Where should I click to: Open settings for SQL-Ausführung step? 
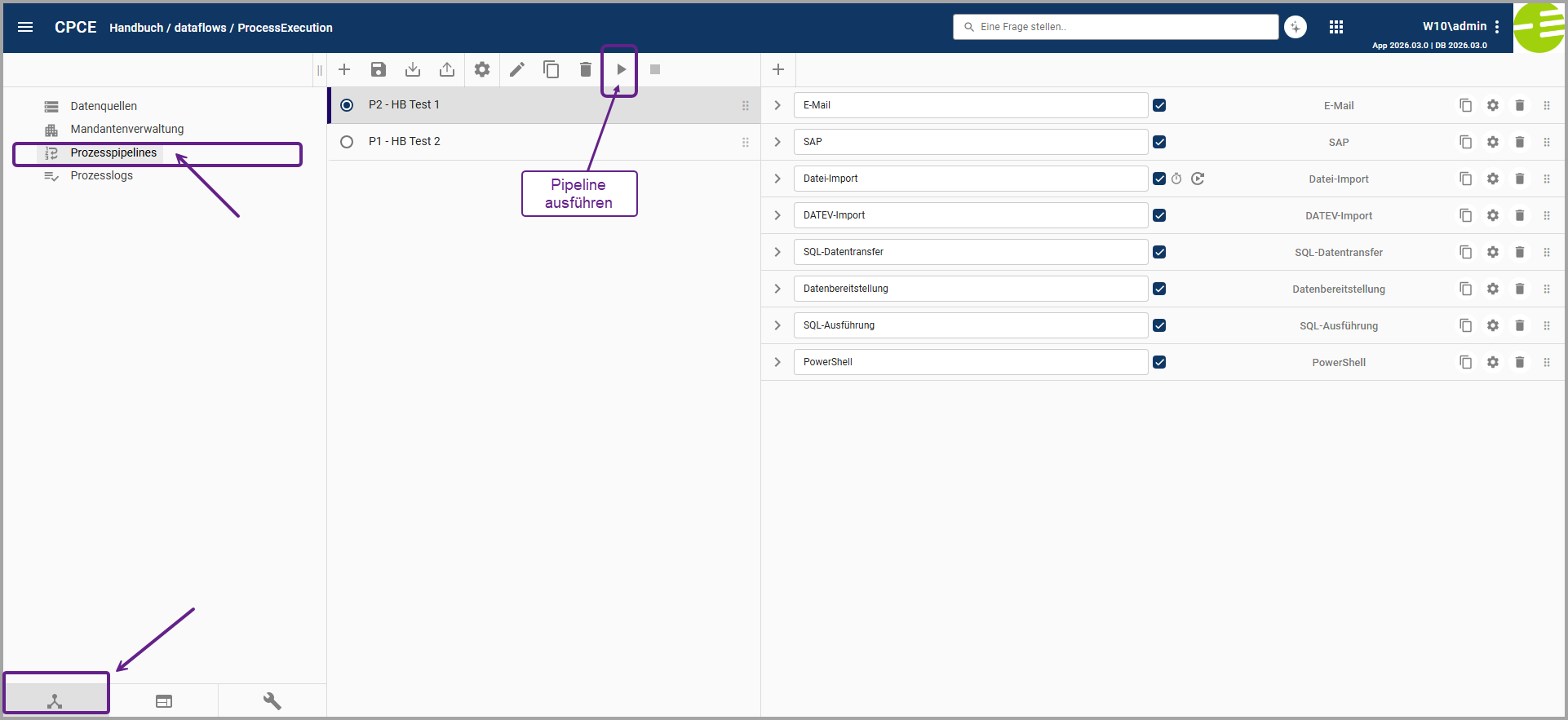tap(1493, 325)
